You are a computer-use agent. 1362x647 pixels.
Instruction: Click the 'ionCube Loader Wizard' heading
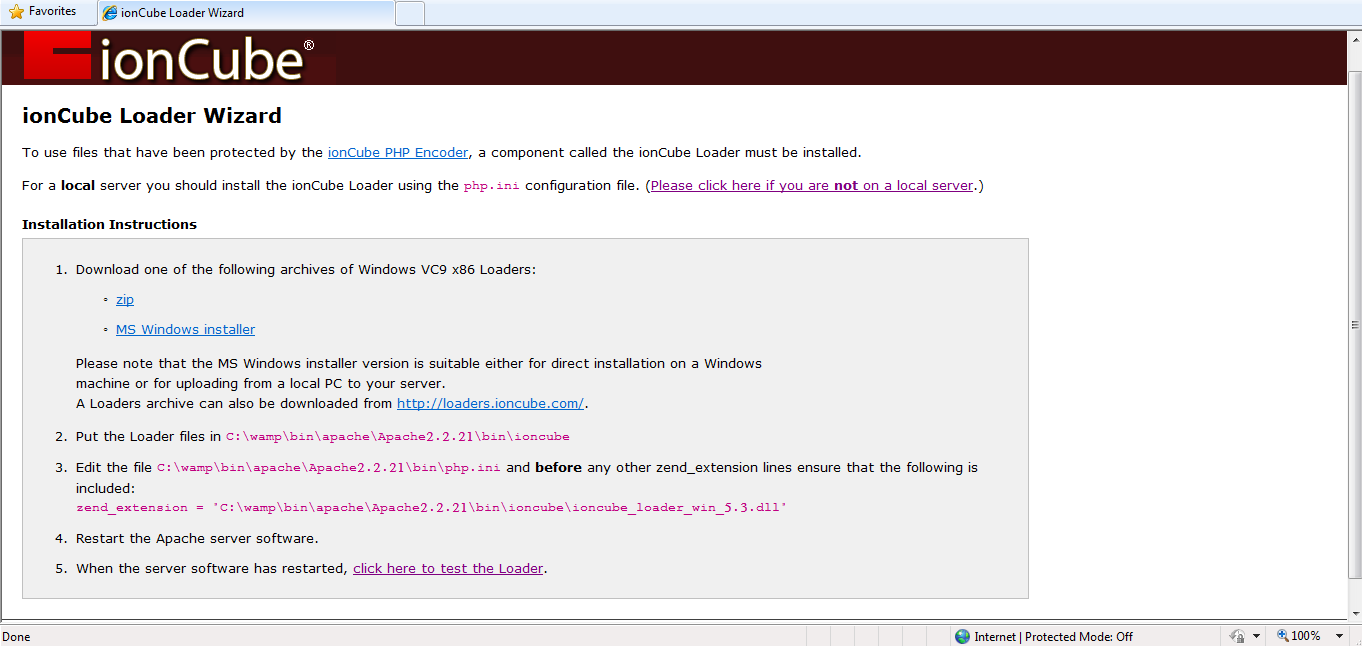coord(152,116)
